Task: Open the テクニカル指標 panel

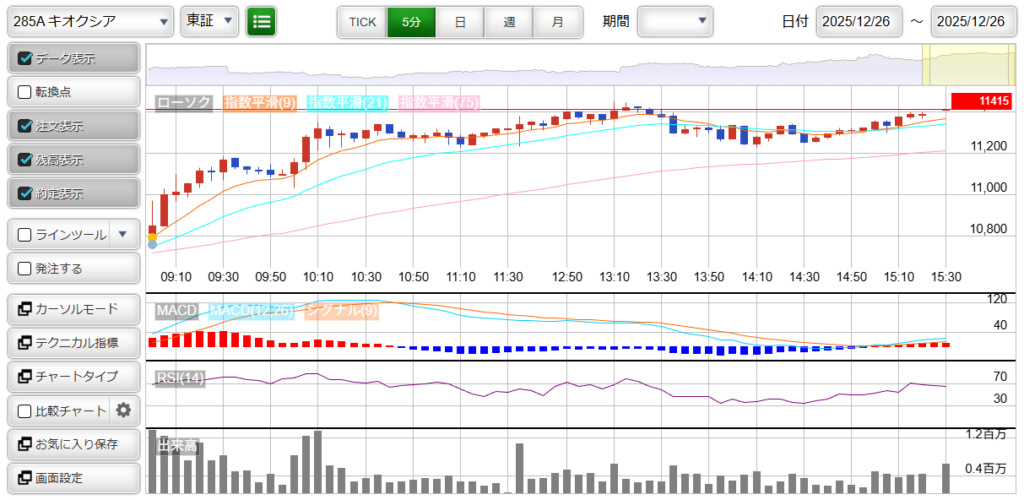Action: pos(73,343)
